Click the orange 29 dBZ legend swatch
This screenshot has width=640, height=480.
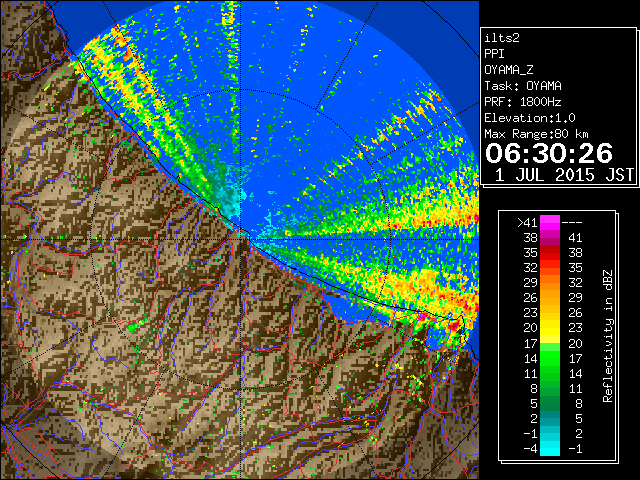(550, 283)
